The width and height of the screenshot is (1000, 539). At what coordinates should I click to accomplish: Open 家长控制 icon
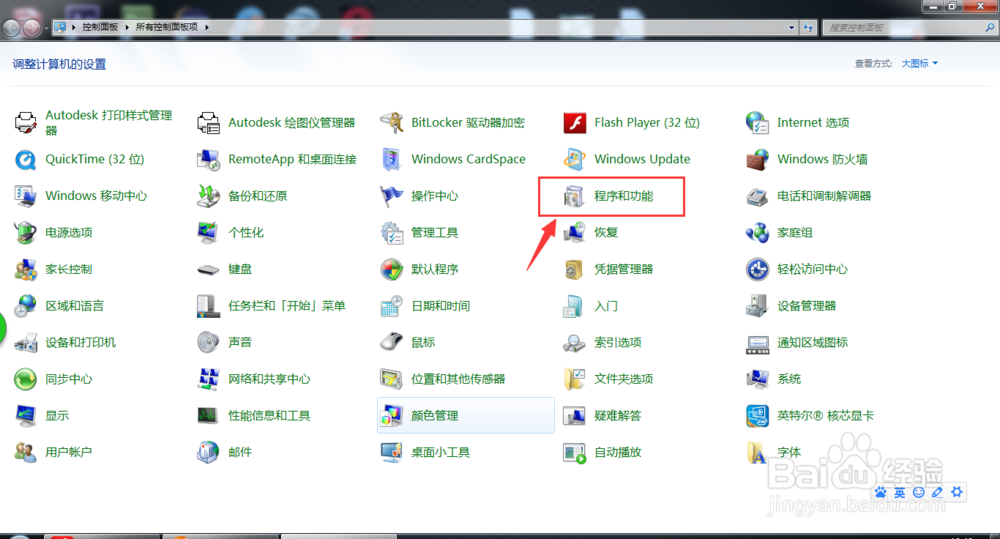coord(26,269)
